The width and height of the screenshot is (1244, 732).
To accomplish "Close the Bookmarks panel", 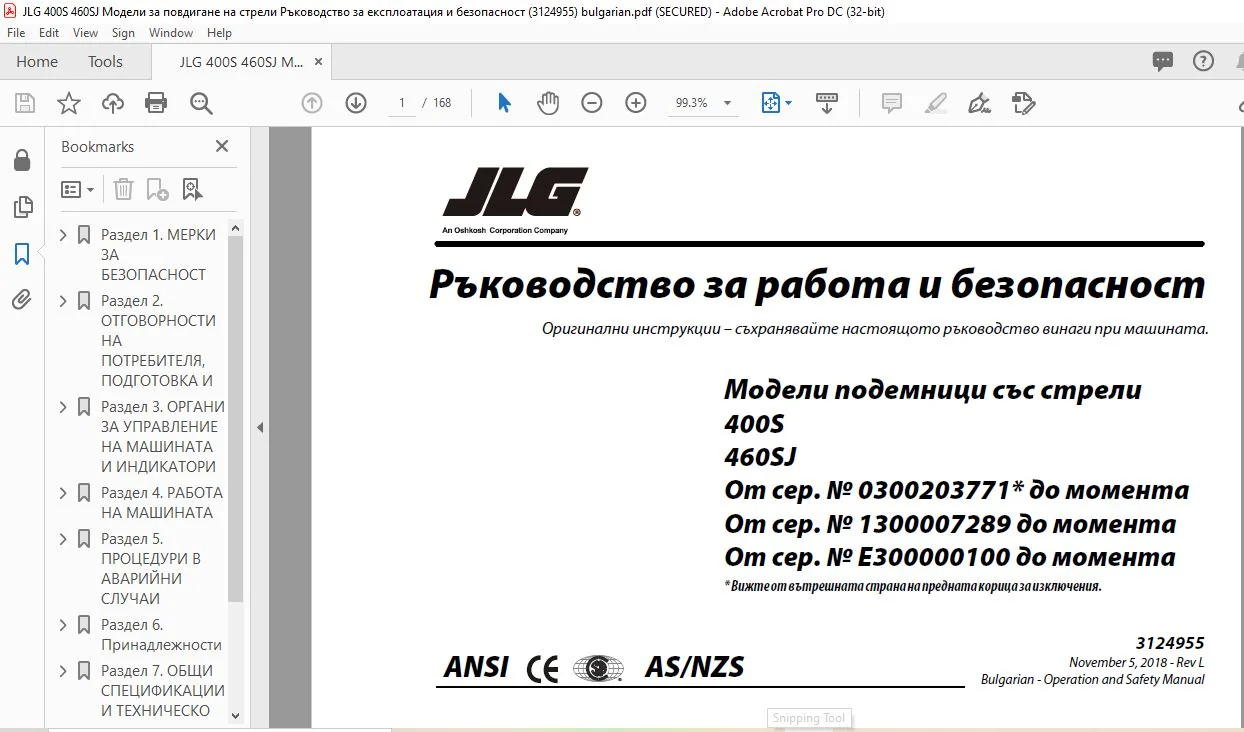I will click(x=222, y=146).
